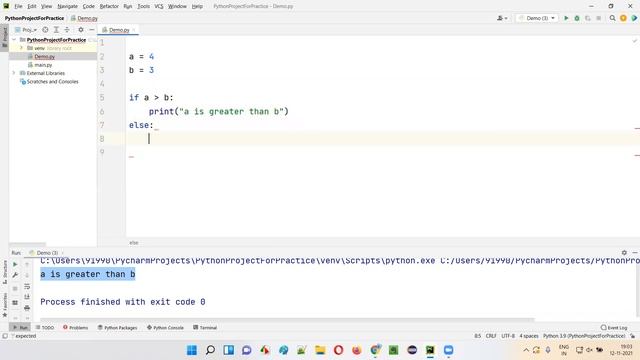This screenshot has height=360, width=640.
Task: Toggle soft-wrap in the Run console
Action: tap(27, 287)
